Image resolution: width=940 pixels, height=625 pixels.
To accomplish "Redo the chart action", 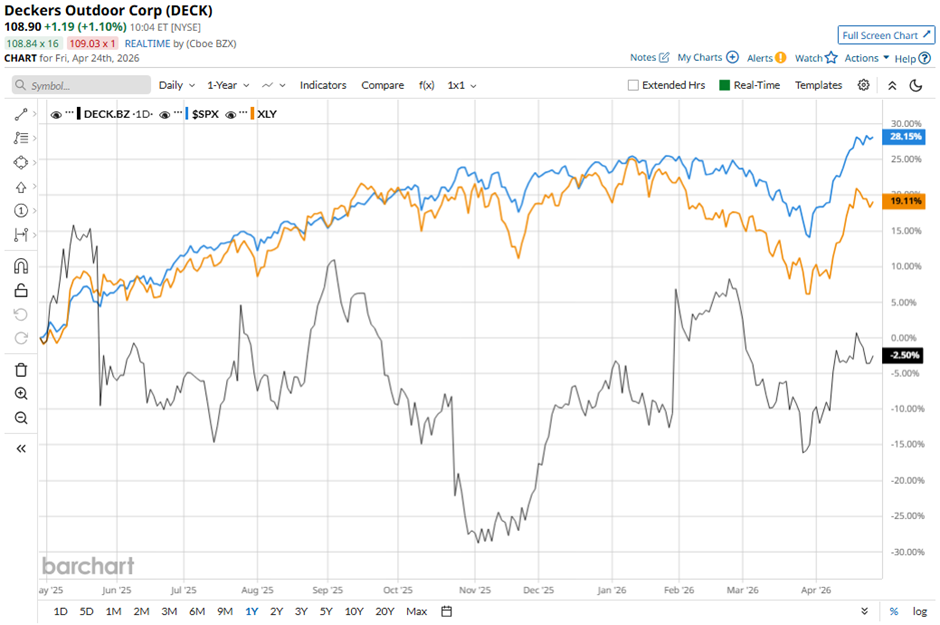I will tap(21, 338).
